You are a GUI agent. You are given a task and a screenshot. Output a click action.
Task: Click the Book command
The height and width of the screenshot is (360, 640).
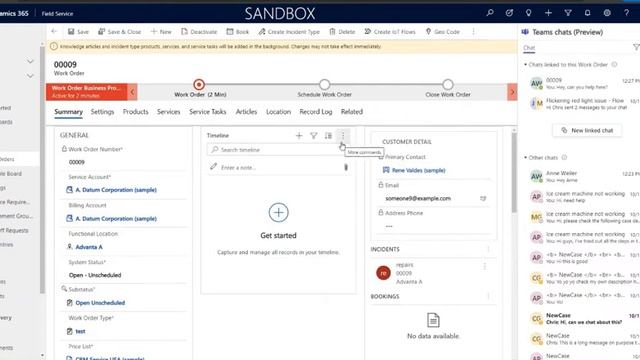[x=238, y=31]
